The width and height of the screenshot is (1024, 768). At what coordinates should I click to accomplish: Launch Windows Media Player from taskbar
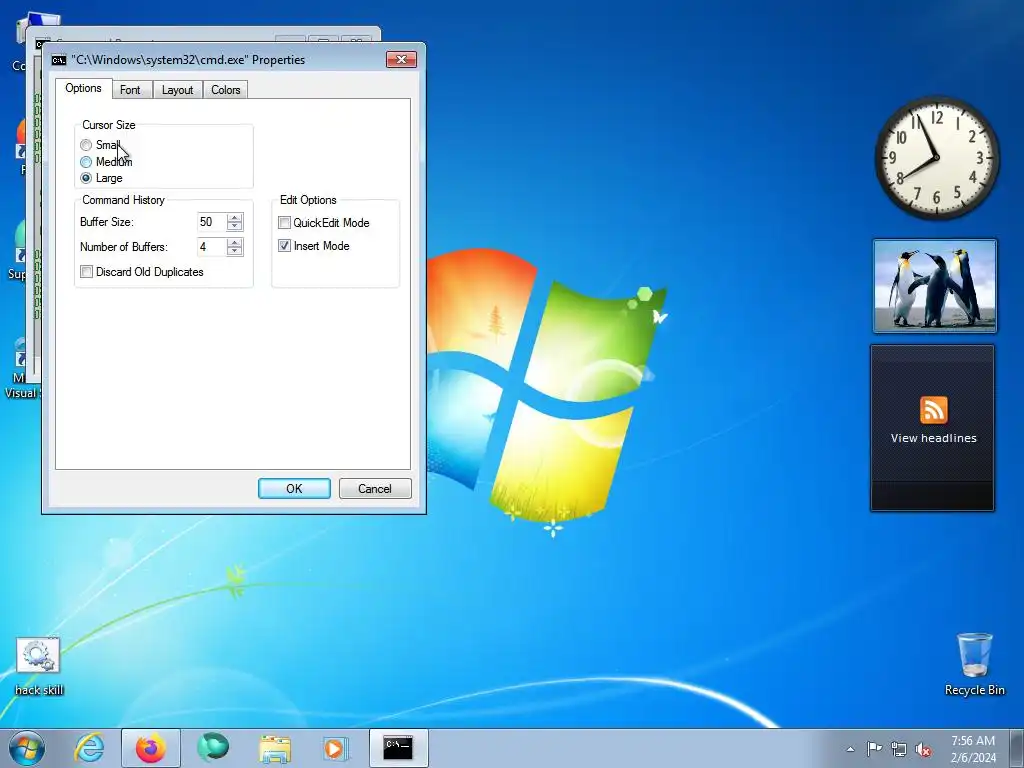click(336, 748)
